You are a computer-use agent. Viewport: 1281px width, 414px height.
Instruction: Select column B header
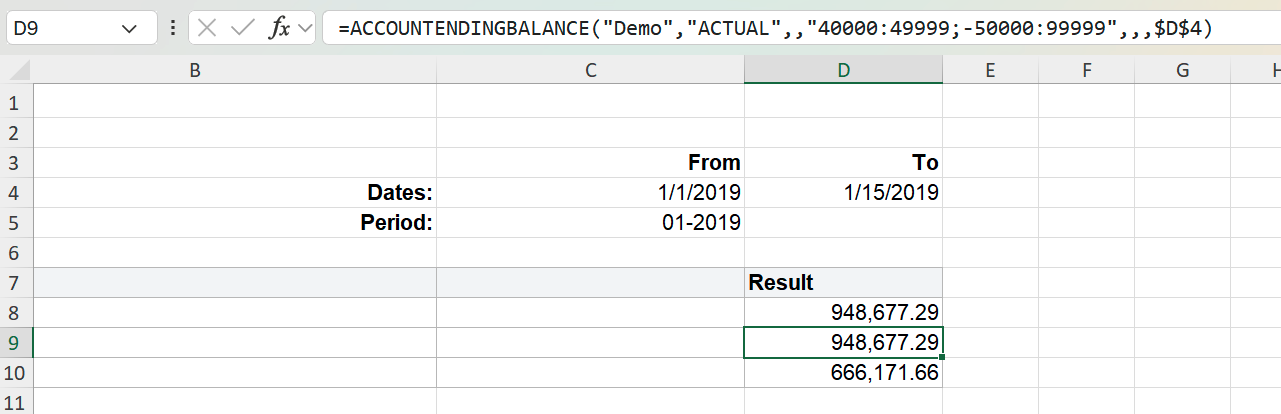coord(194,70)
